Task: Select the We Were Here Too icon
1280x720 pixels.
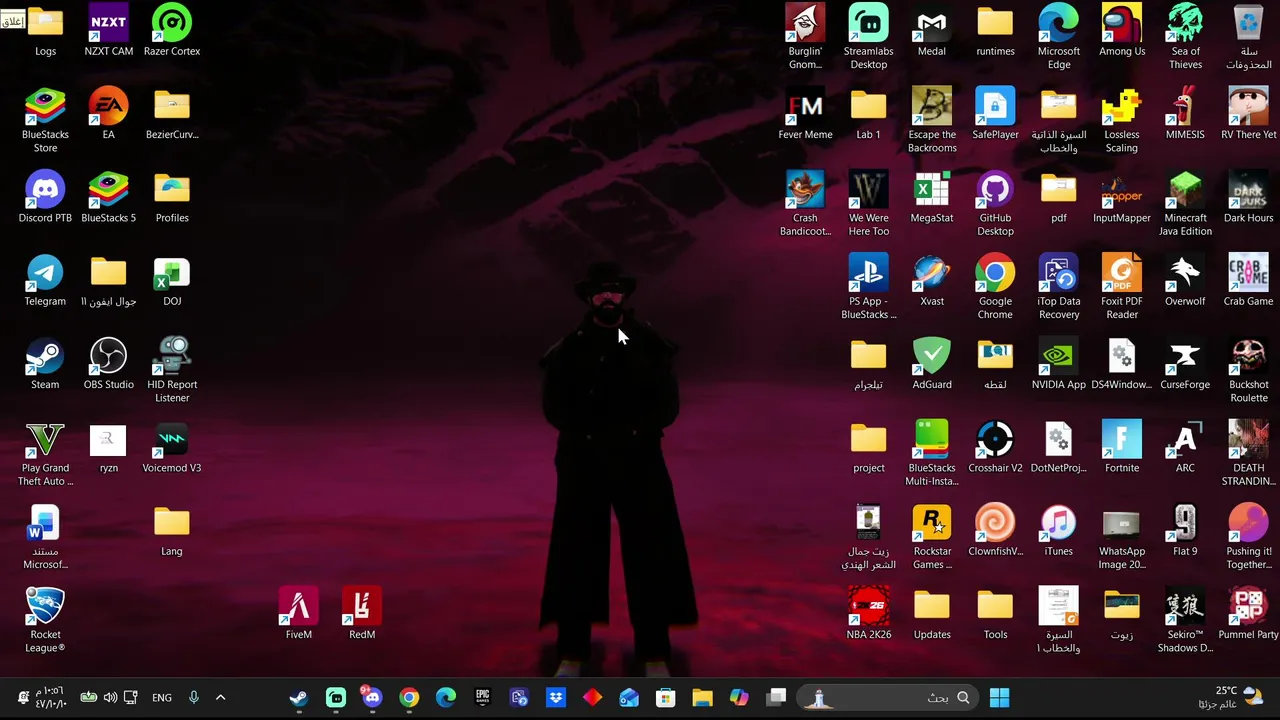Action: (868, 205)
